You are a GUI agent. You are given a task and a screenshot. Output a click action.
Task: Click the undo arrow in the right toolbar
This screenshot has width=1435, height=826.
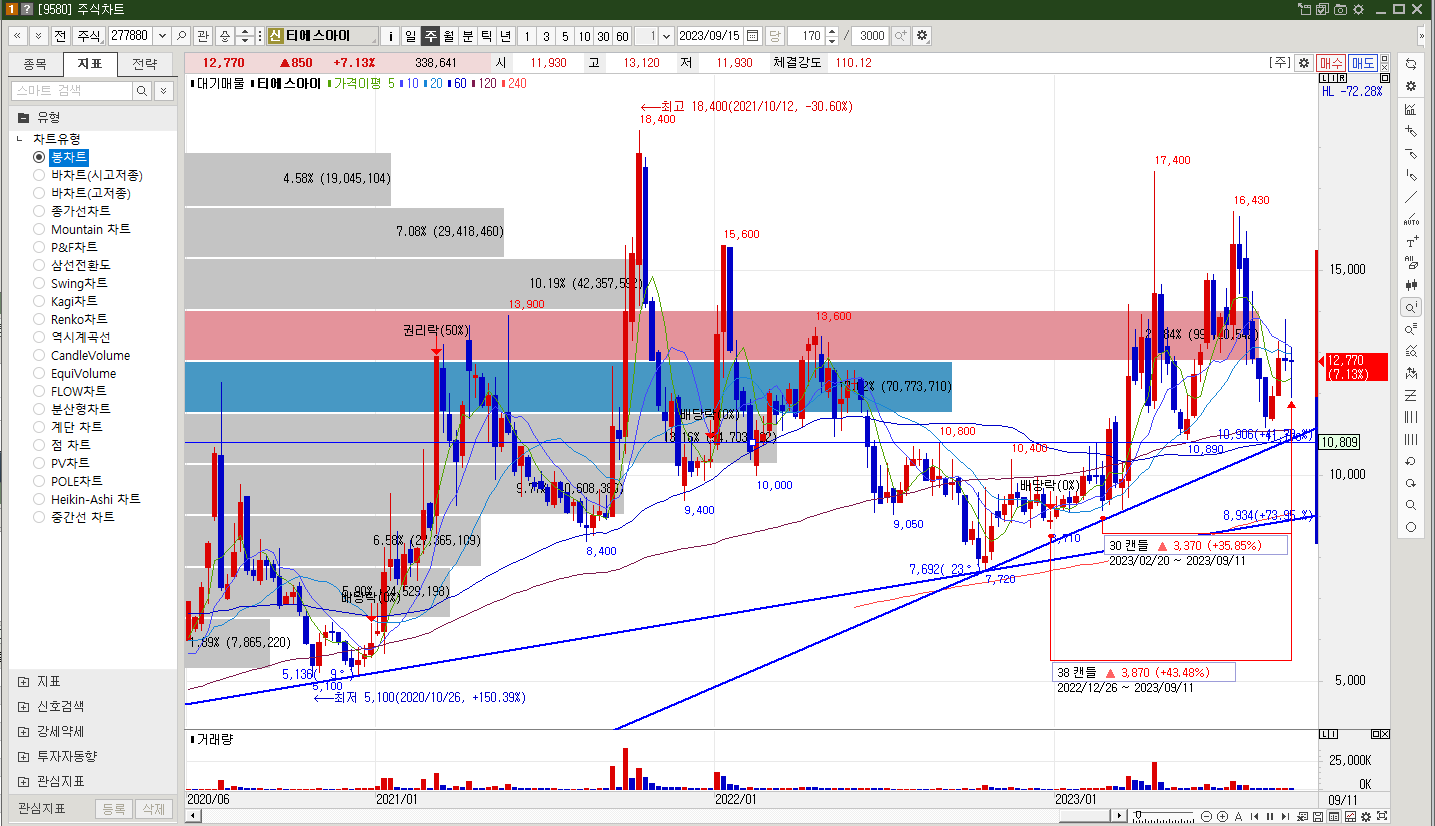[x=1411, y=461]
